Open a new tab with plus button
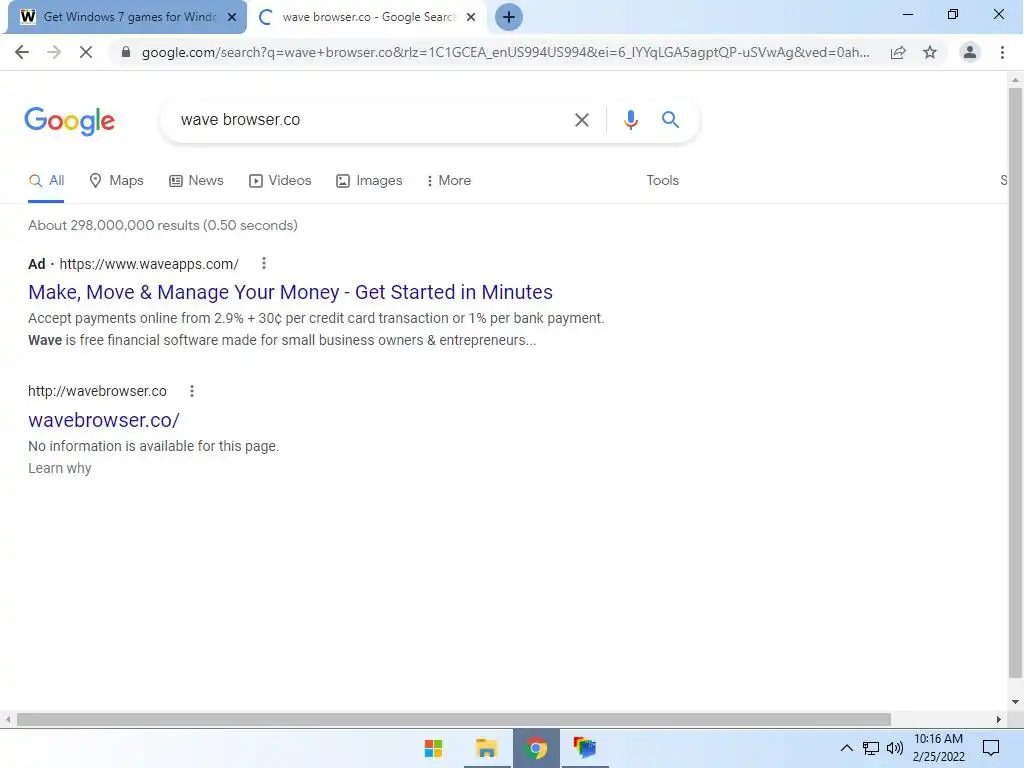 509,17
